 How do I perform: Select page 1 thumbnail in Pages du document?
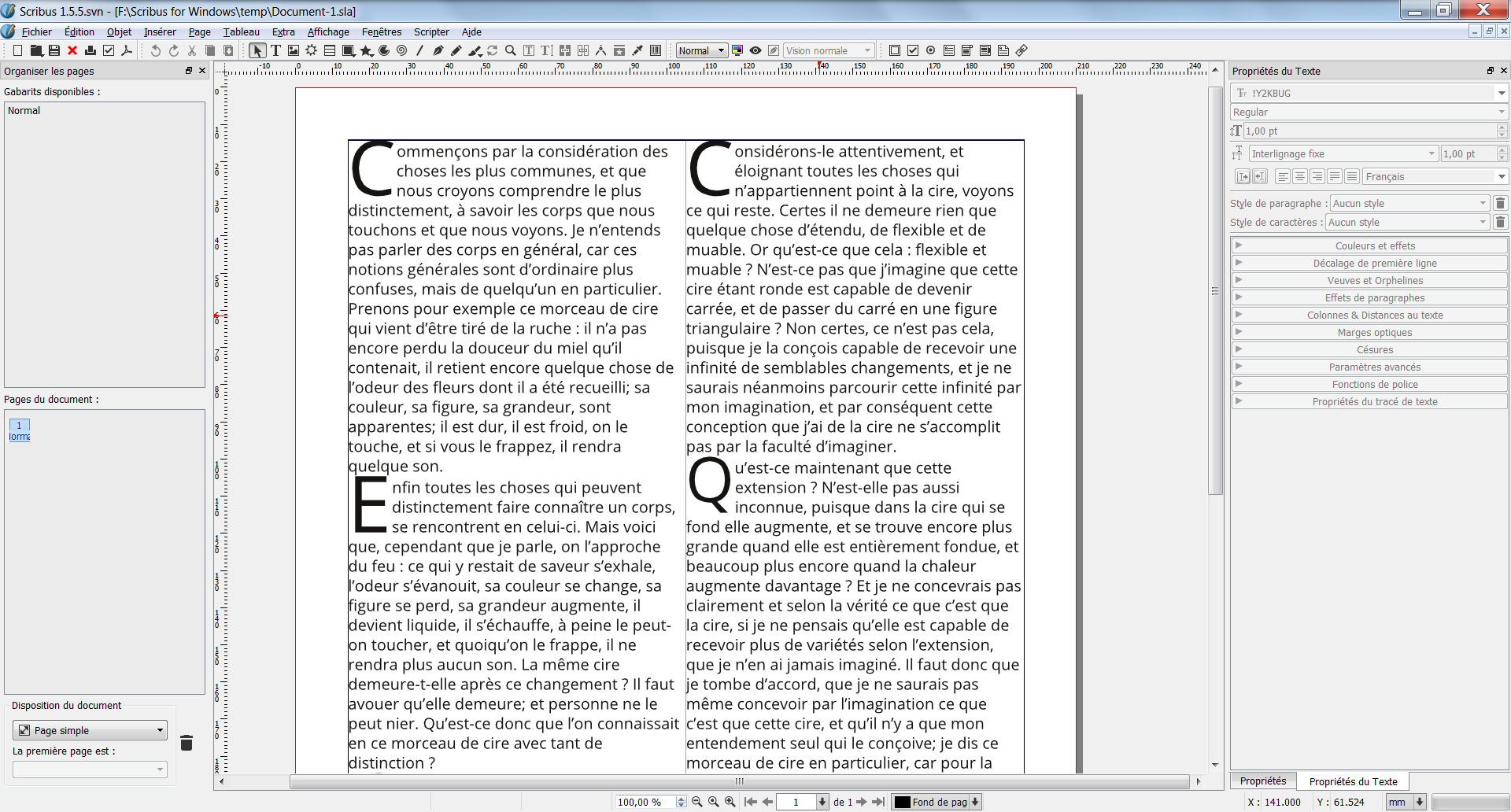pos(20,430)
